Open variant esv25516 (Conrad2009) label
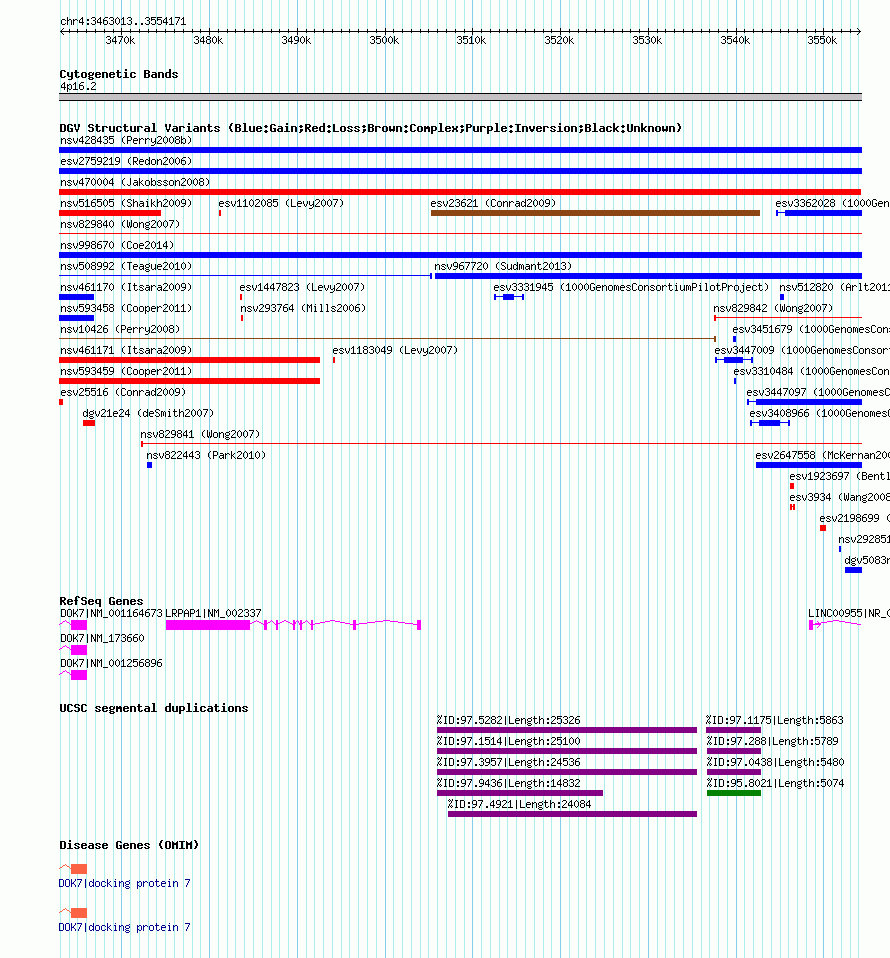The image size is (890, 958). point(123,392)
